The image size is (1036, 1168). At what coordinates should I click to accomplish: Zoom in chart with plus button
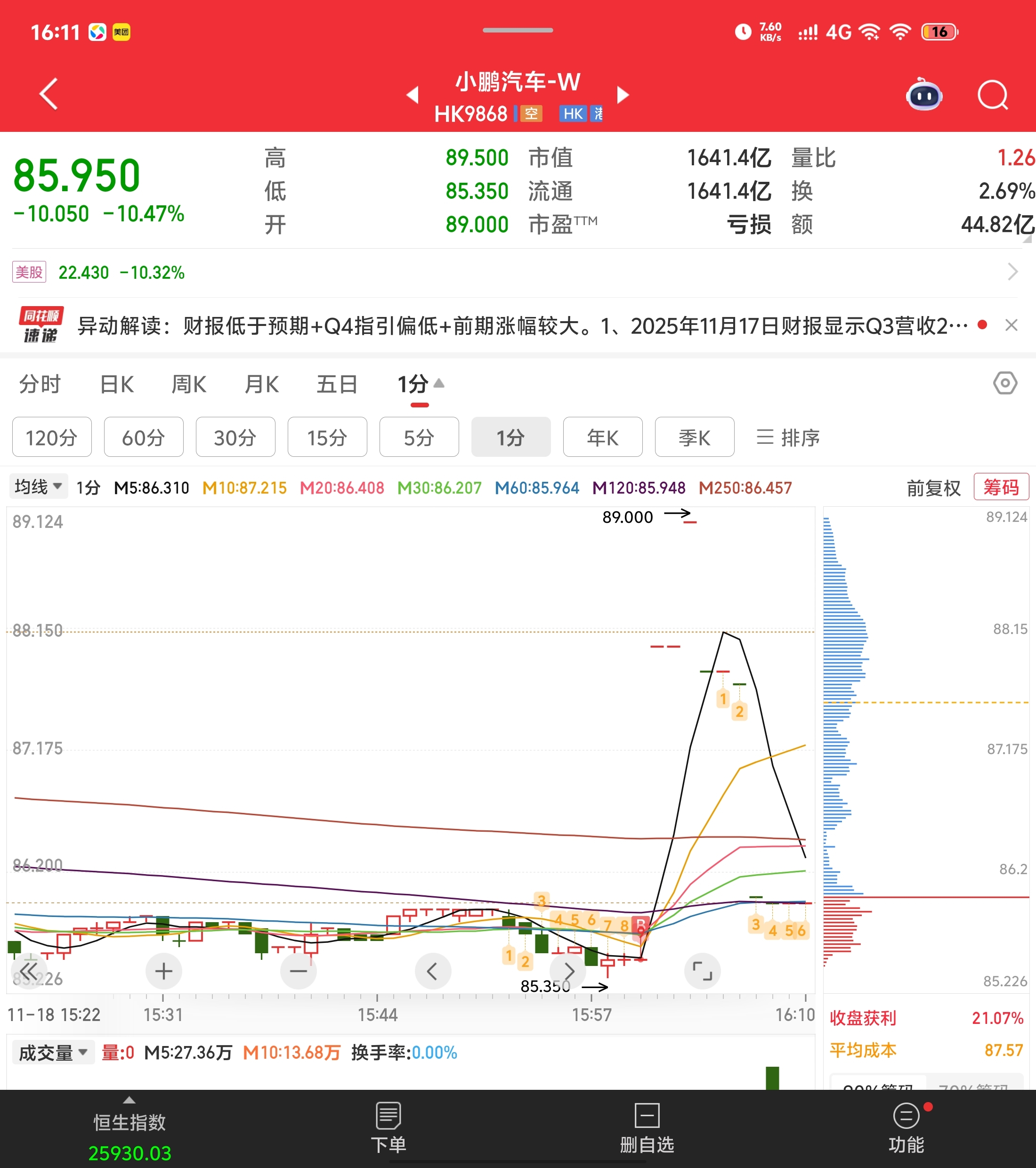pos(163,971)
